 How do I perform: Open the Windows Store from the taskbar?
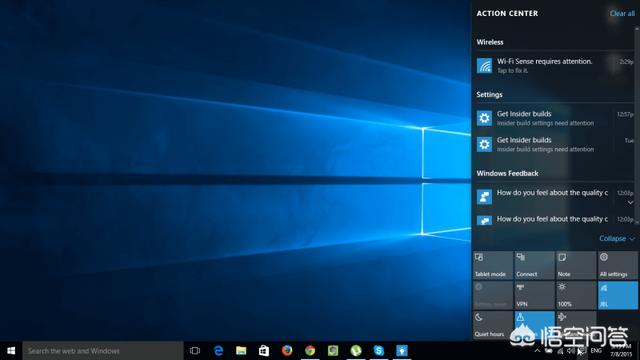click(264, 351)
